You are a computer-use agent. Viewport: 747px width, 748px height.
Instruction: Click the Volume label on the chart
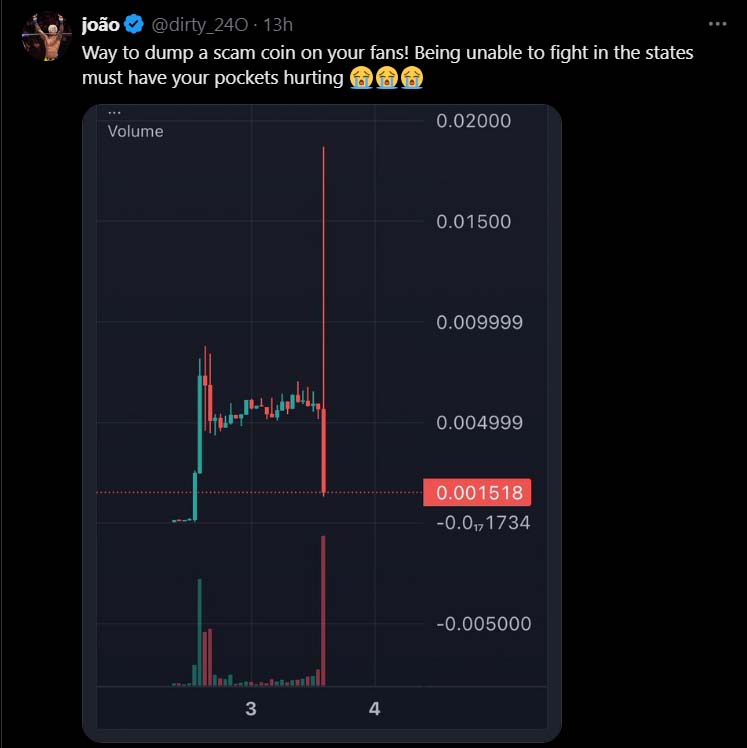pos(135,131)
